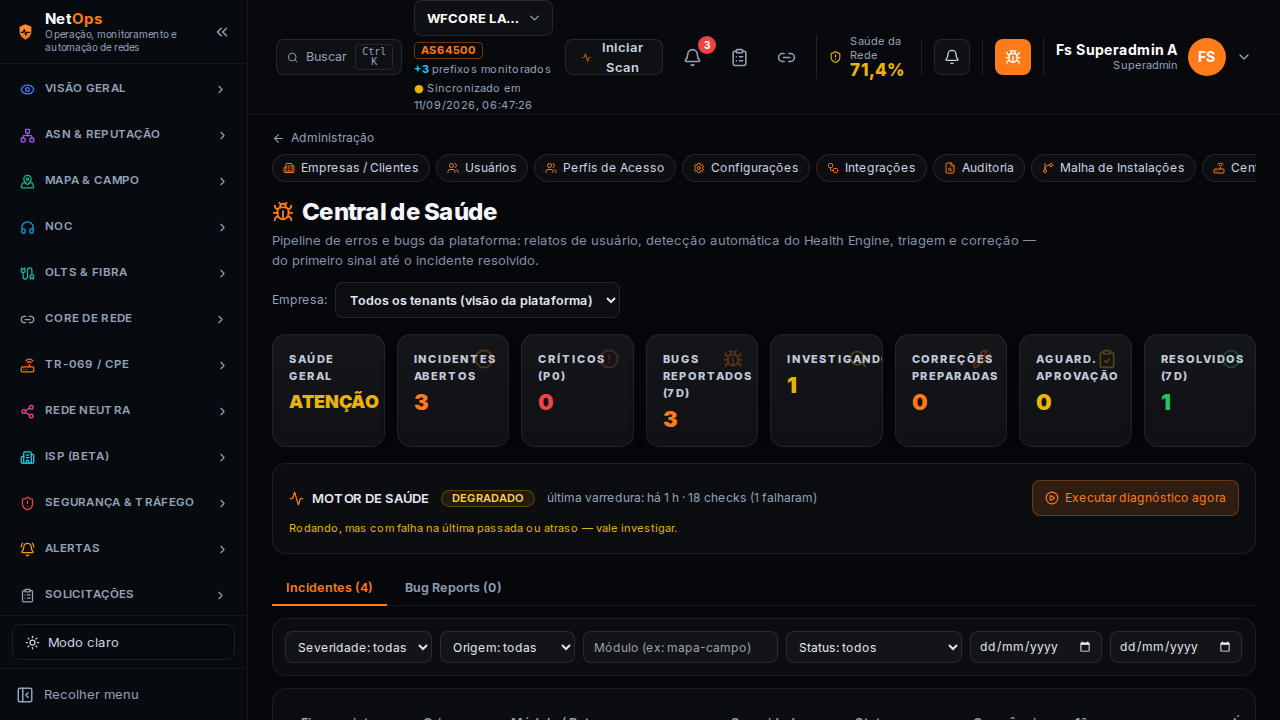This screenshot has height=720, width=1280.
Task: Switch to Modo claro theme
Action: pyautogui.click(x=123, y=642)
